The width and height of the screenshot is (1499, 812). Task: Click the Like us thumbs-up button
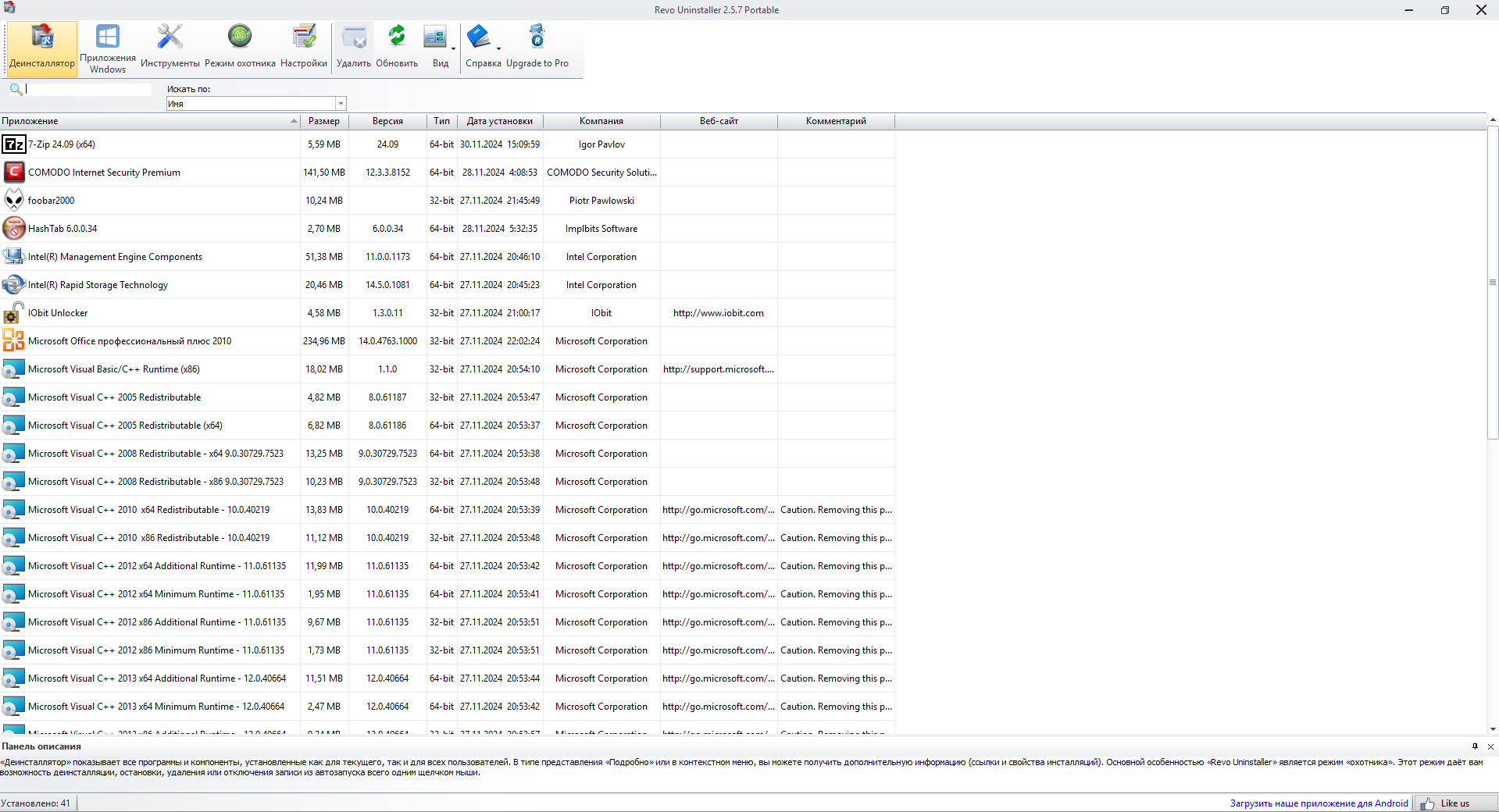pos(1456,803)
